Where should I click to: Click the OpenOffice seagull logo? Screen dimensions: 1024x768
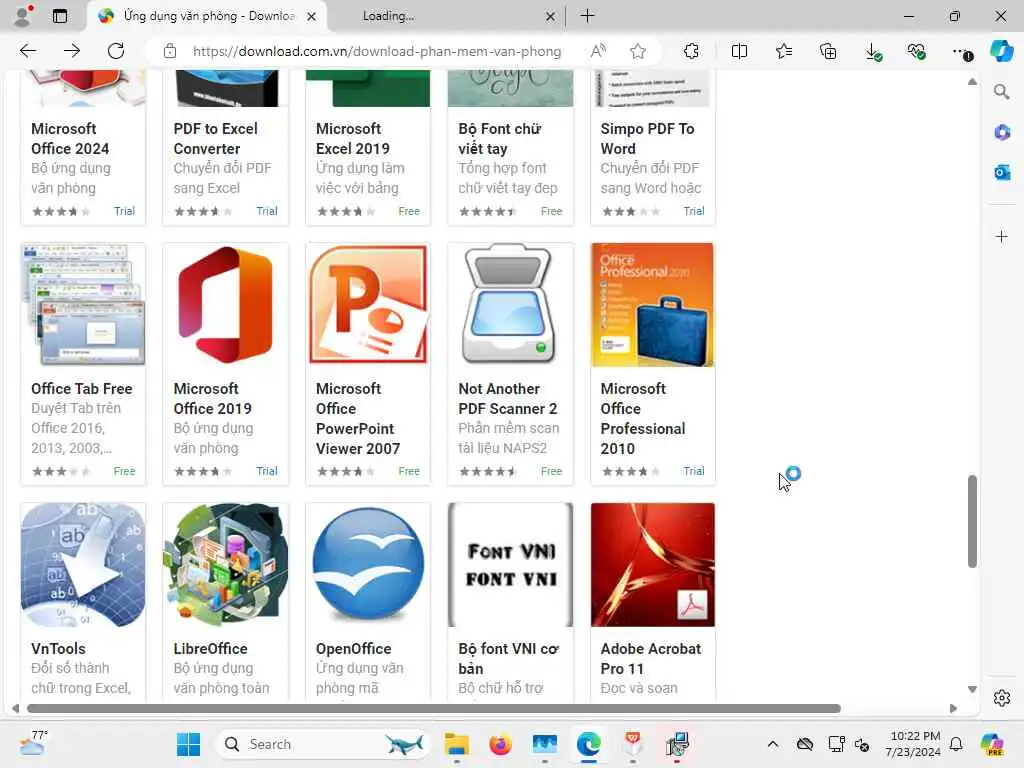tap(368, 565)
